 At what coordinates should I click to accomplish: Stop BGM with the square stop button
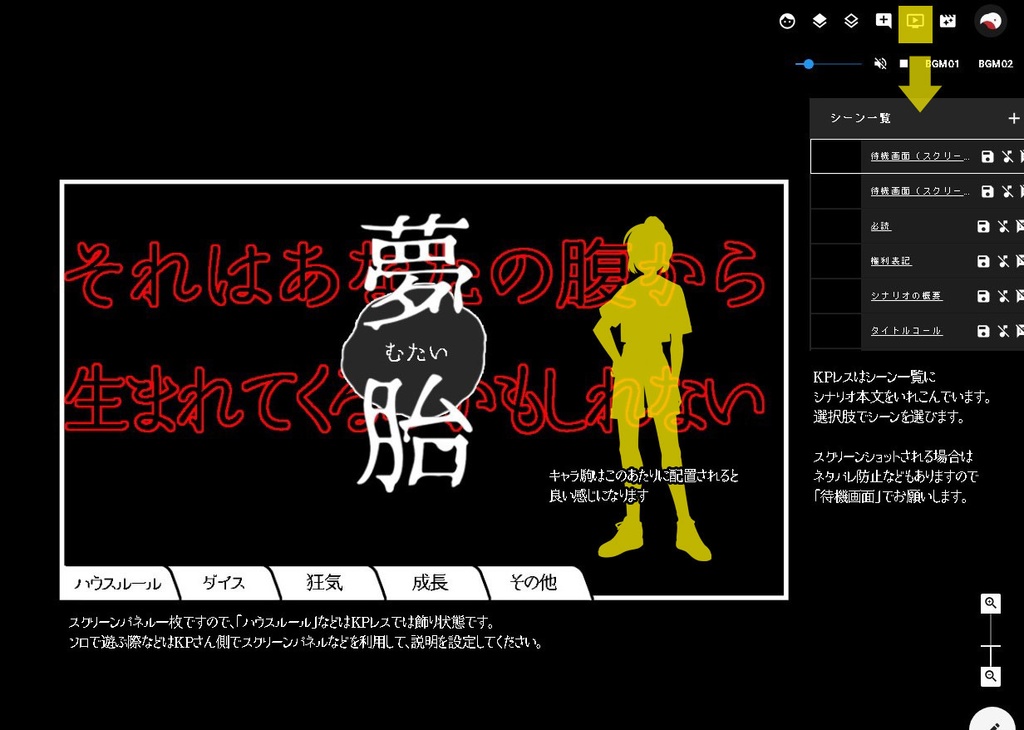904,63
